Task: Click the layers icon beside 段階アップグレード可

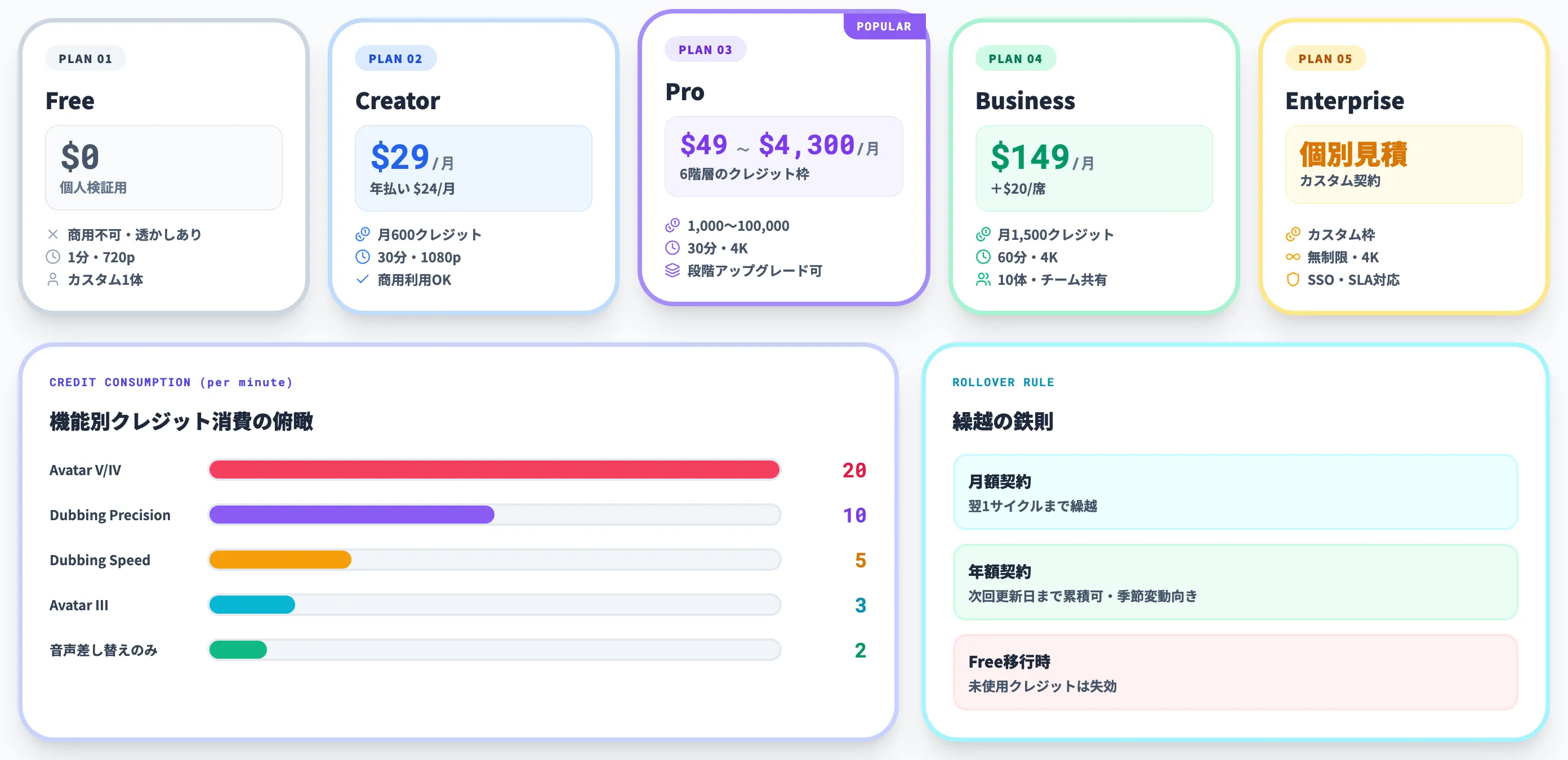Action: pyautogui.click(x=672, y=270)
